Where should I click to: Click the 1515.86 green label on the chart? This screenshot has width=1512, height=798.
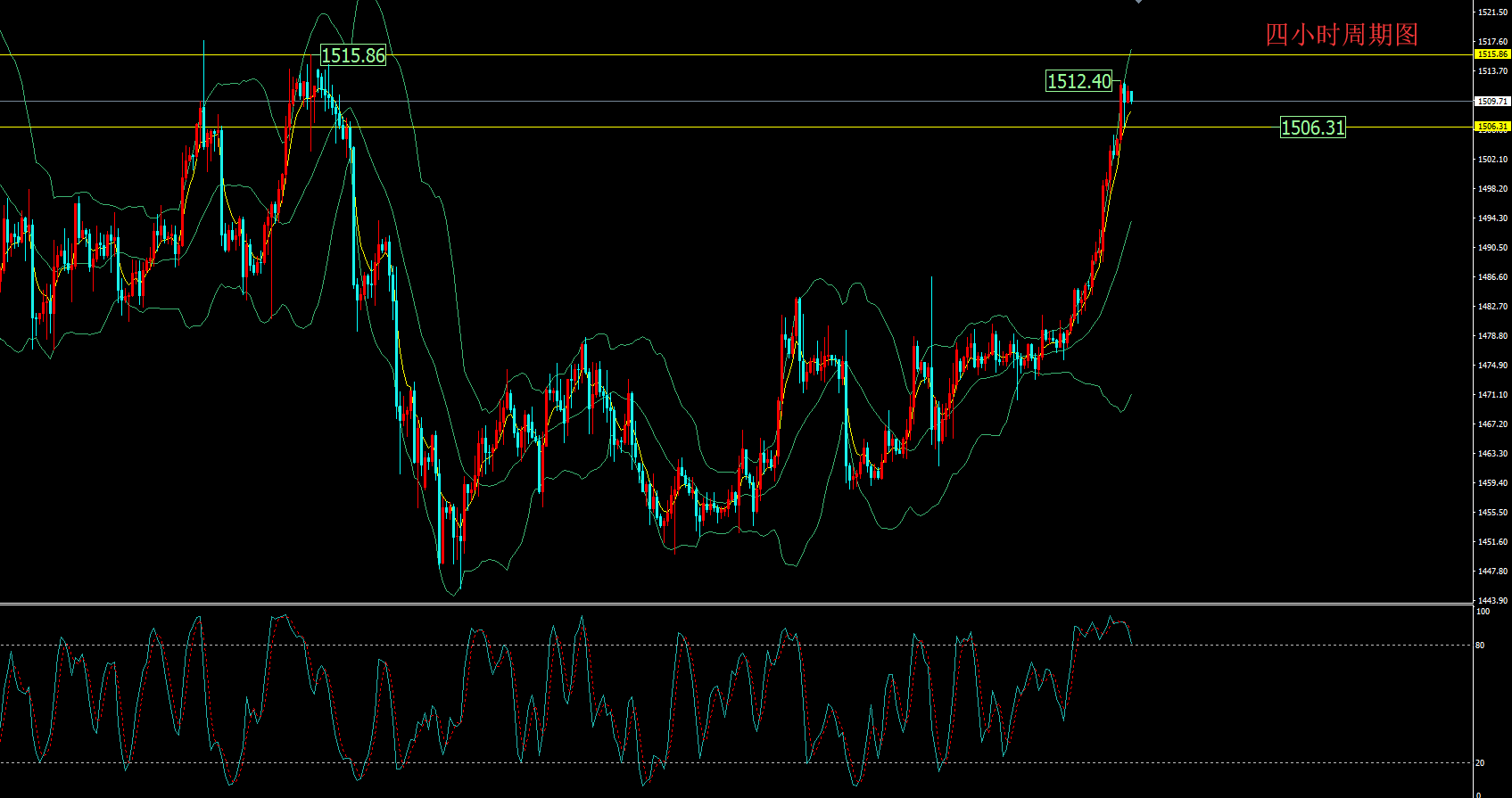[x=353, y=55]
